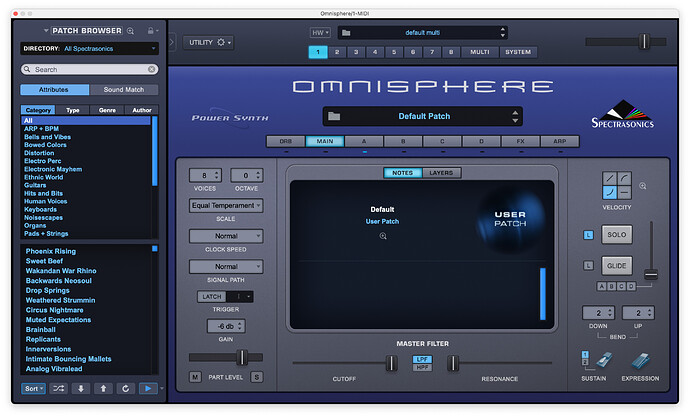Click the Author attribute column header

click(142, 110)
